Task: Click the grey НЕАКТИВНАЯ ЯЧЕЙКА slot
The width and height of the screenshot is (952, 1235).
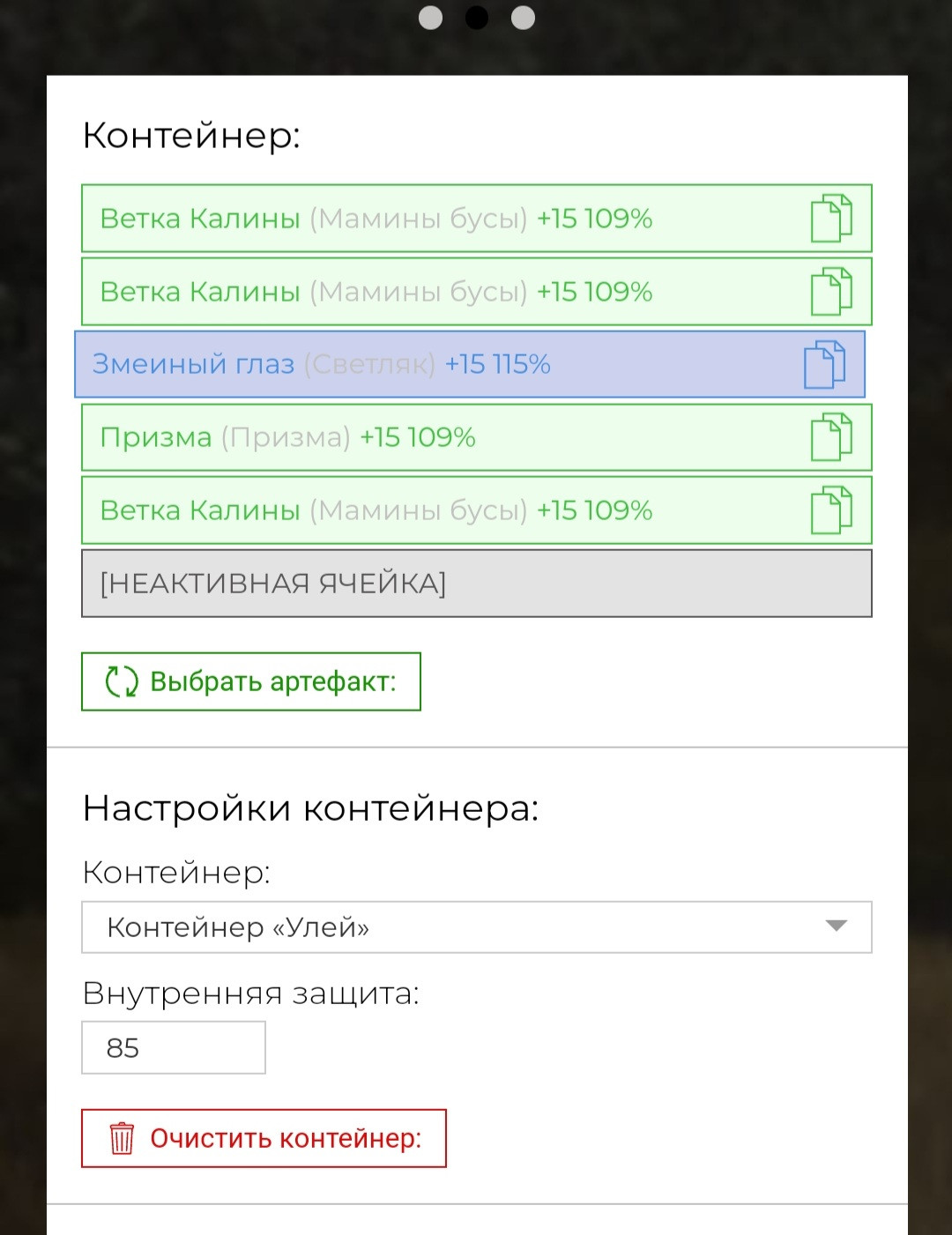Action: pyautogui.click(x=477, y=584)
